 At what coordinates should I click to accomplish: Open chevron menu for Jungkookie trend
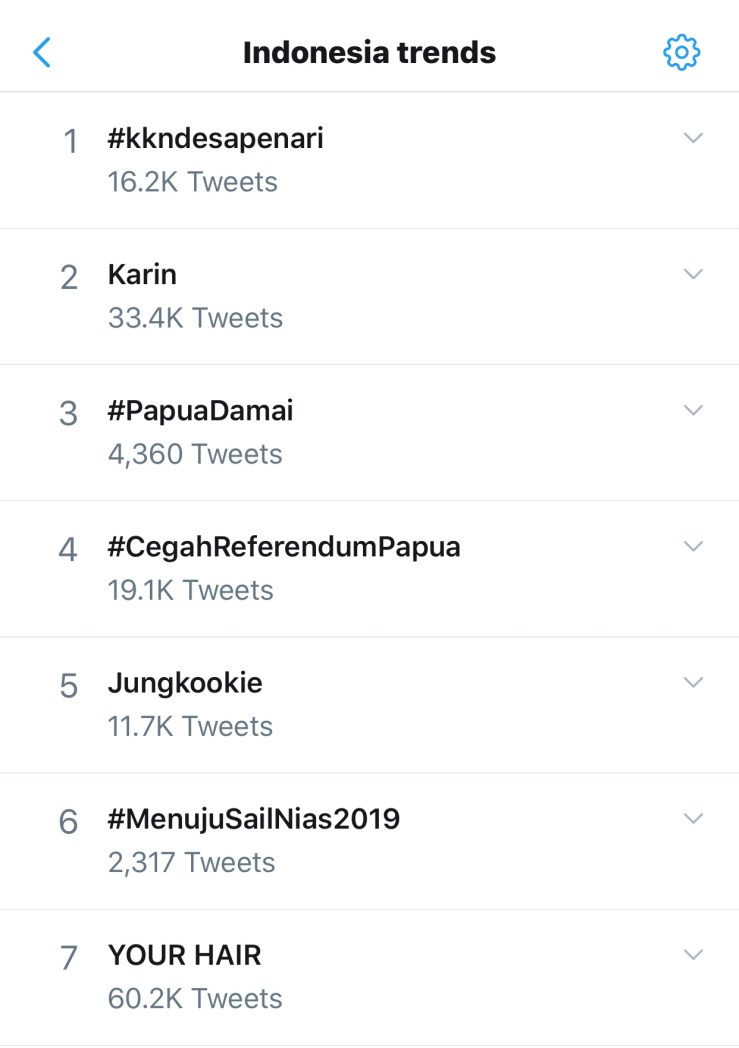[x=693, y=682]
